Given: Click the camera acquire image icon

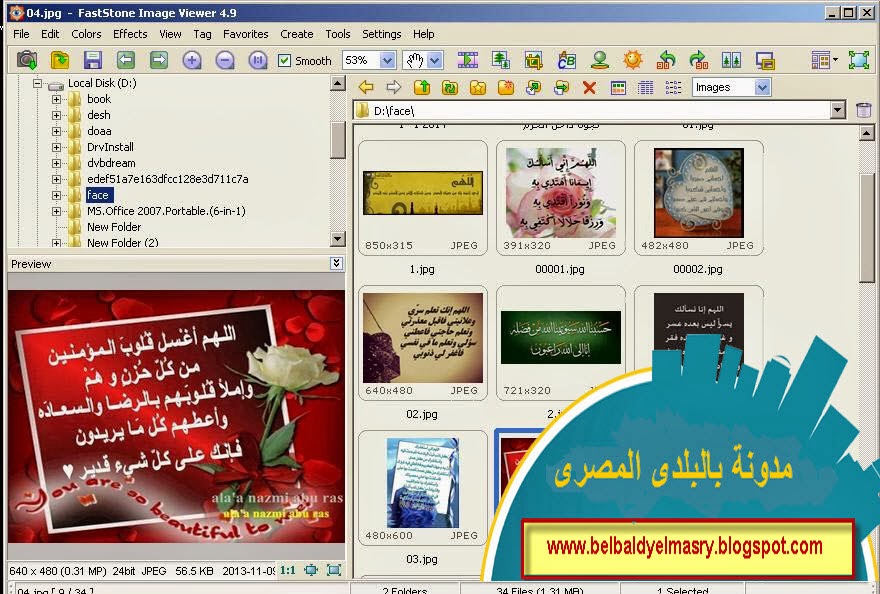Looking at the screenshot, I should tap(26, 60).
